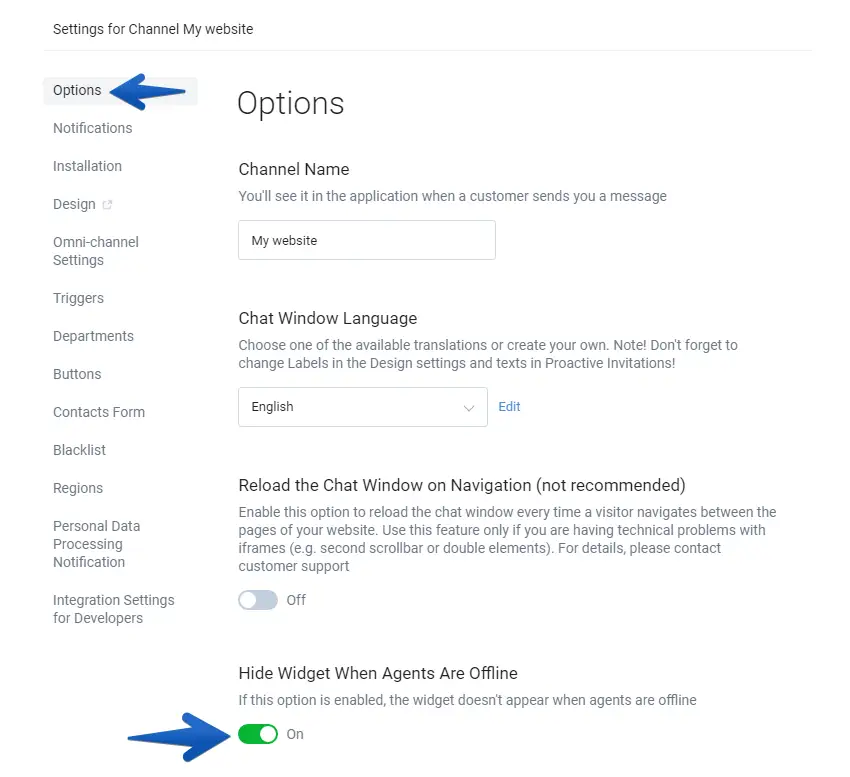Open Omni-channel Settings

95,251
